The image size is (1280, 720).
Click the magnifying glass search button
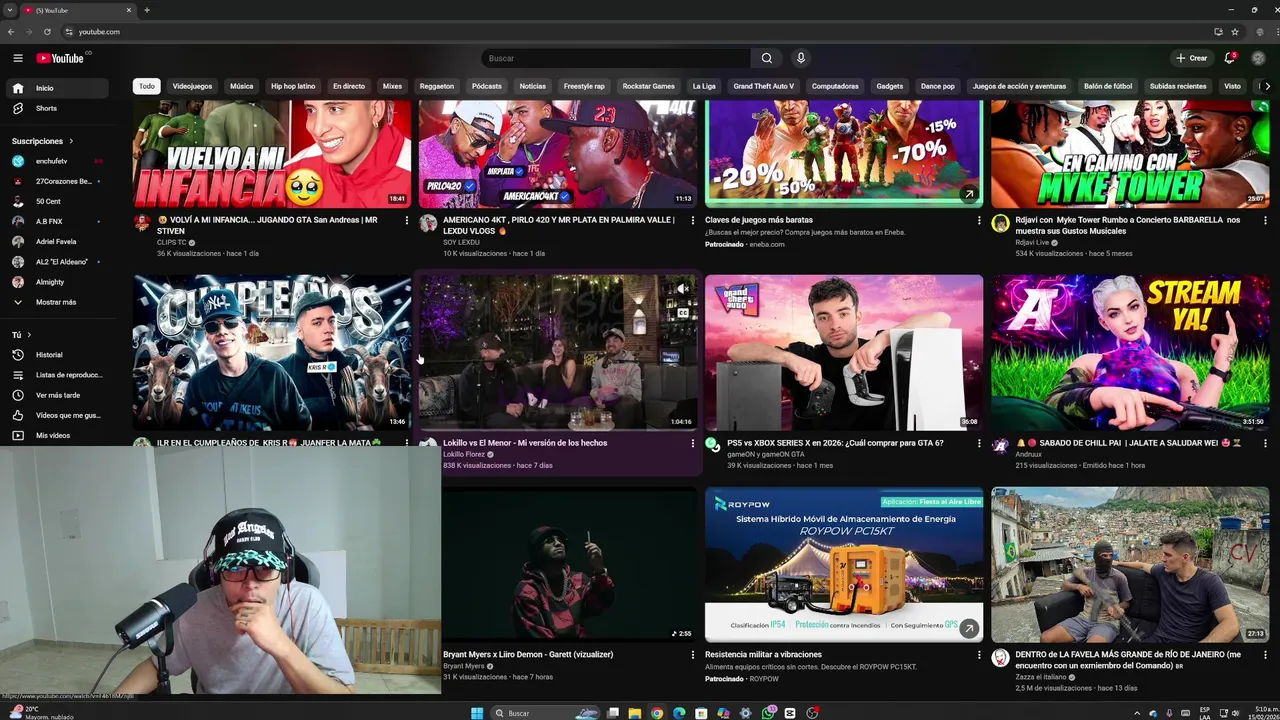pos(766,58)
